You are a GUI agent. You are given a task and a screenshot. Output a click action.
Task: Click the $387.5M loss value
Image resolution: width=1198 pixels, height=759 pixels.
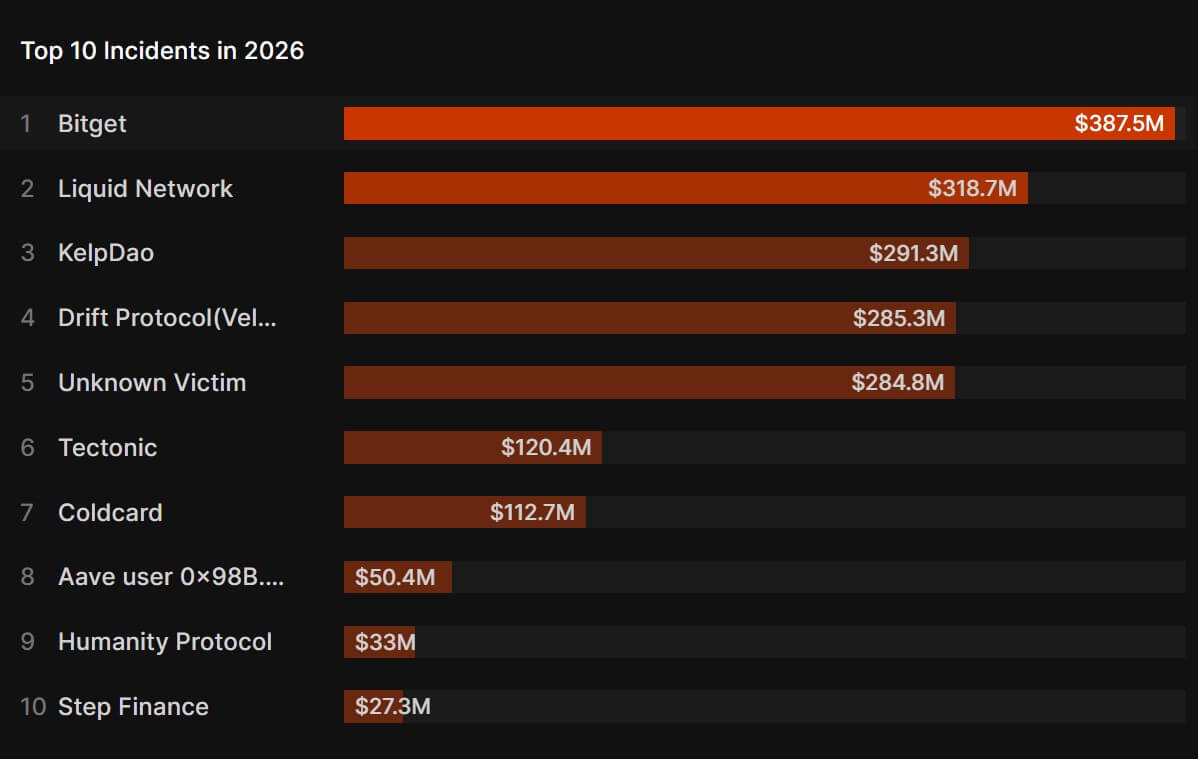(x=1119, y=123)
